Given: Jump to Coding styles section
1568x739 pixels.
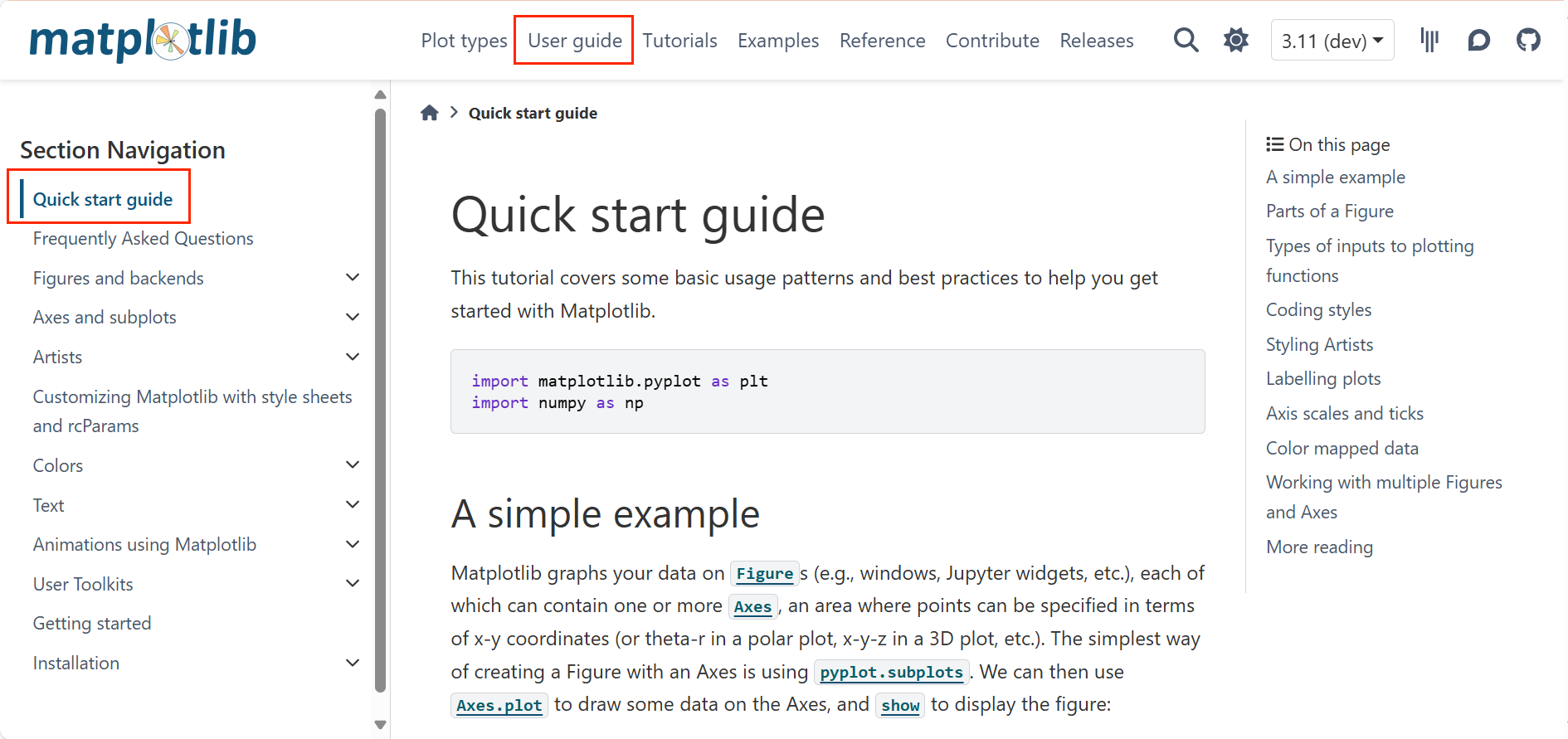Looking at the screenshot, I should point(1318,309).
